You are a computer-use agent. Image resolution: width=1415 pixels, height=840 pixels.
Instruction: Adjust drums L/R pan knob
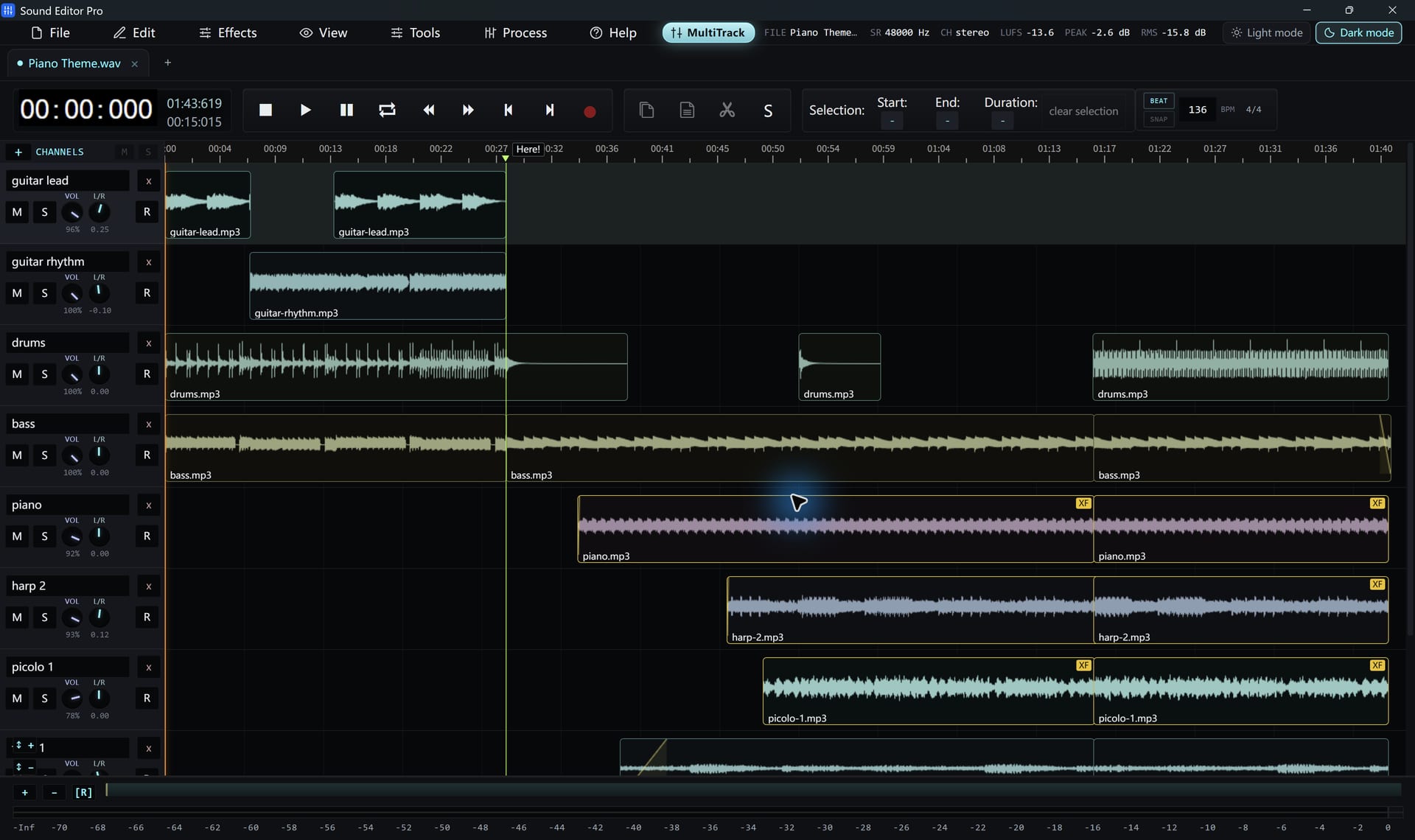[x=99, y=374]
